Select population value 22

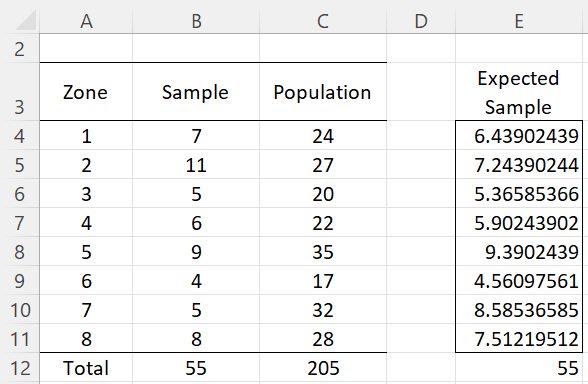(x=322, y=222)
